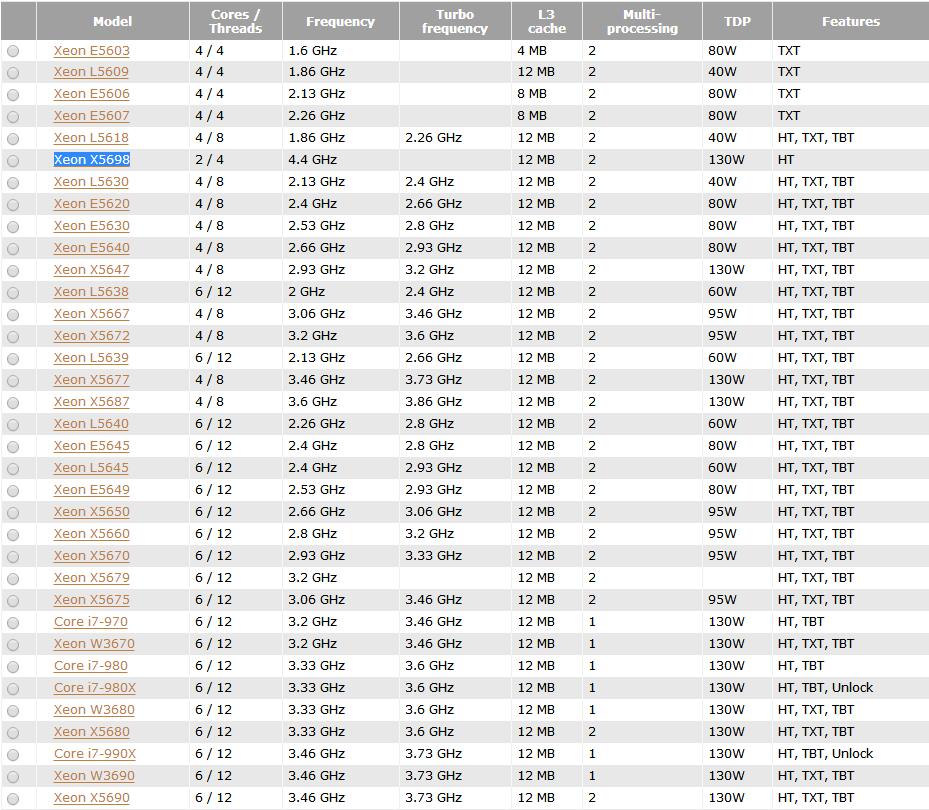
Task: Select the radio button for Xeon X5647
Action: [x=13, y=271]
